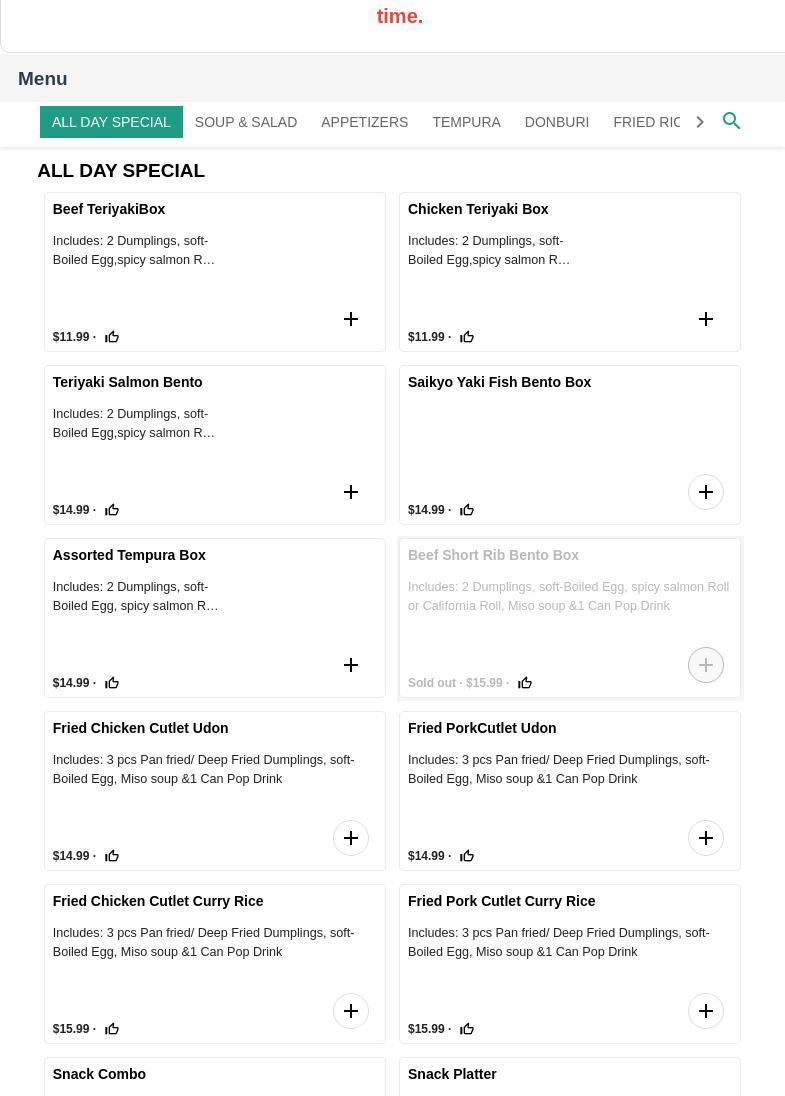Switch to the SOUP & SALAD tab
This screenshot has height=1096, width=785.
coord(246,122)
